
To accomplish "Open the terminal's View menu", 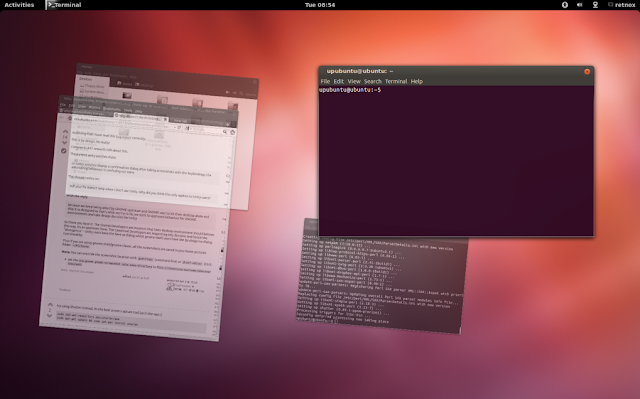I will [x=354, y=81].
